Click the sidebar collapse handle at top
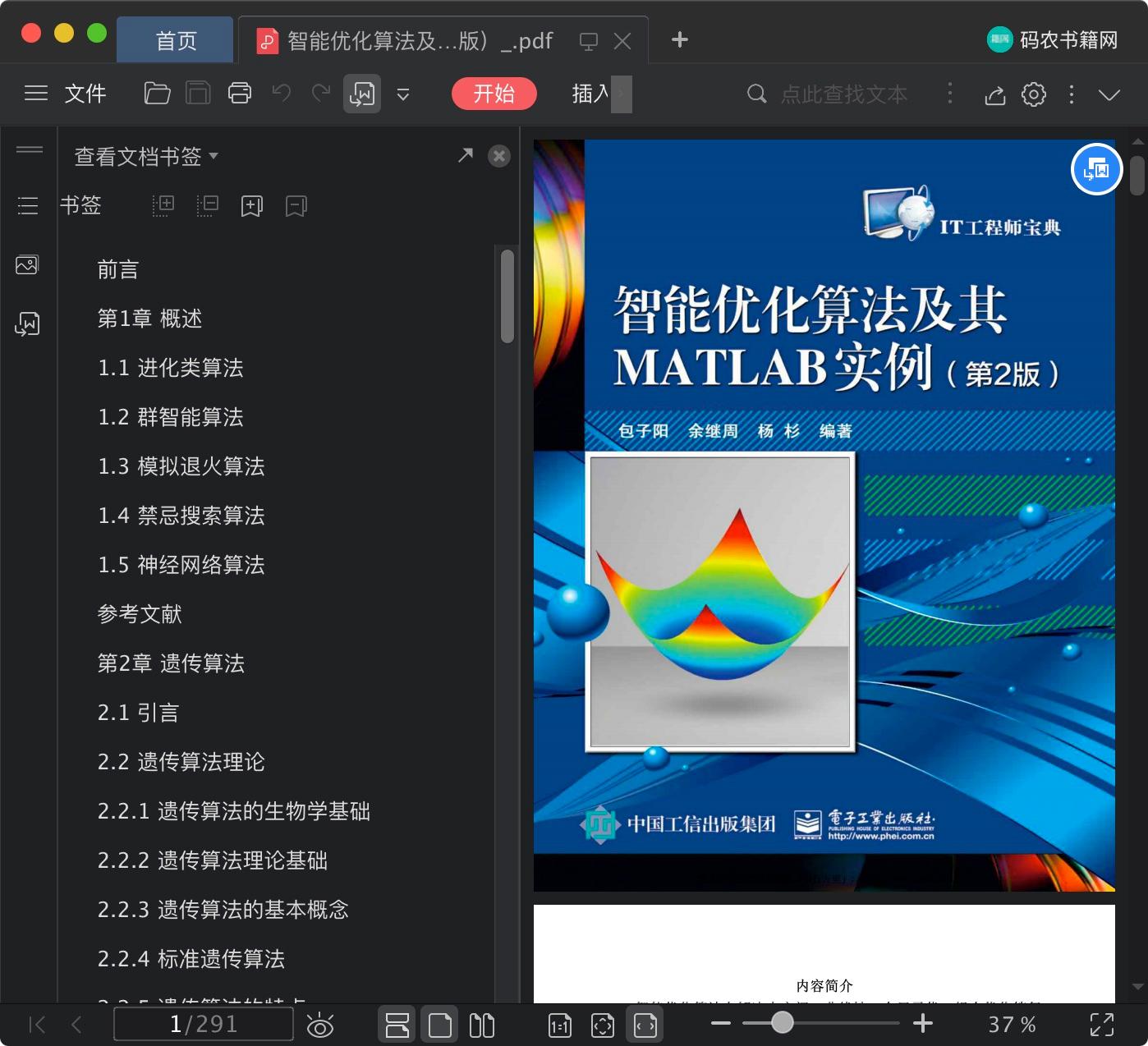Image resolution: width=1148 pixels, height=1046 pixels. tap(30, 149)
